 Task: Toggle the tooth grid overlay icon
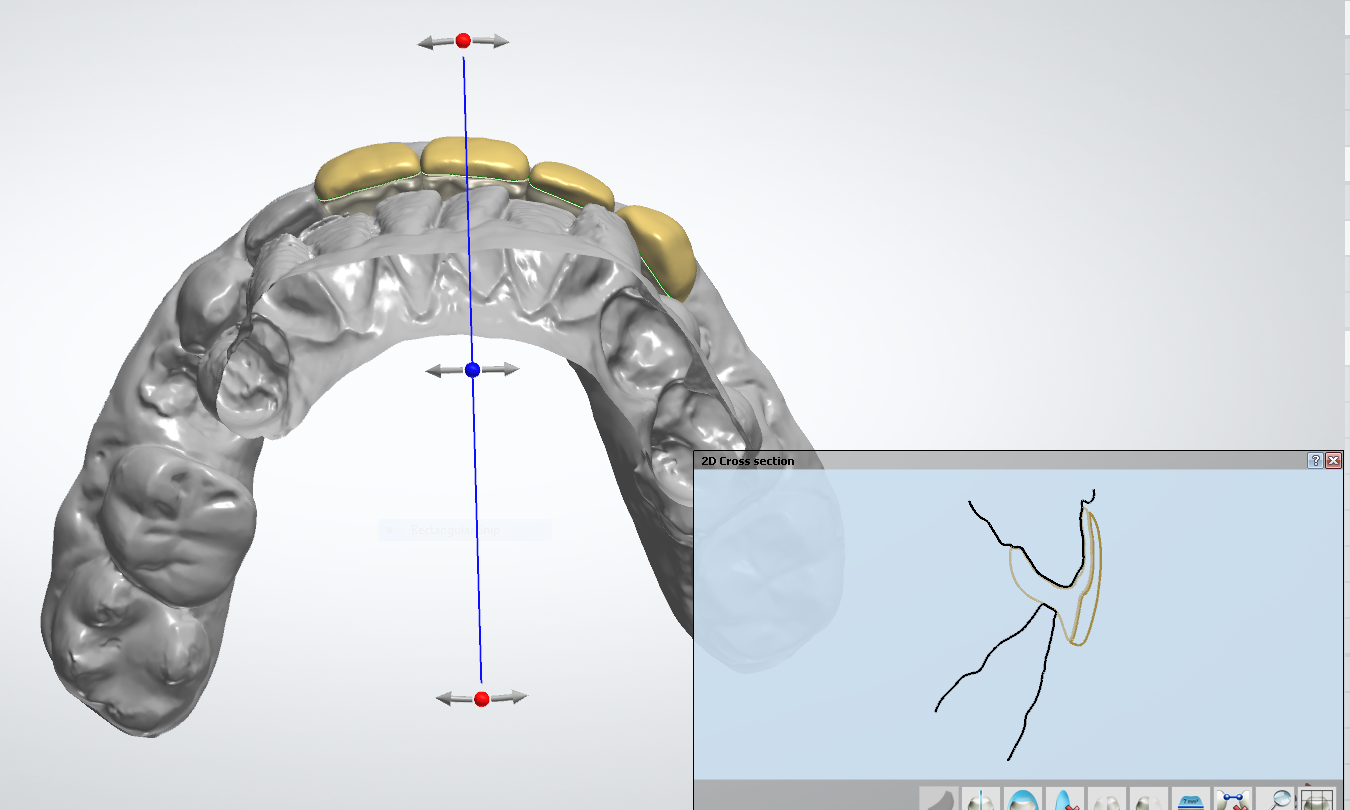(1317, 798)
